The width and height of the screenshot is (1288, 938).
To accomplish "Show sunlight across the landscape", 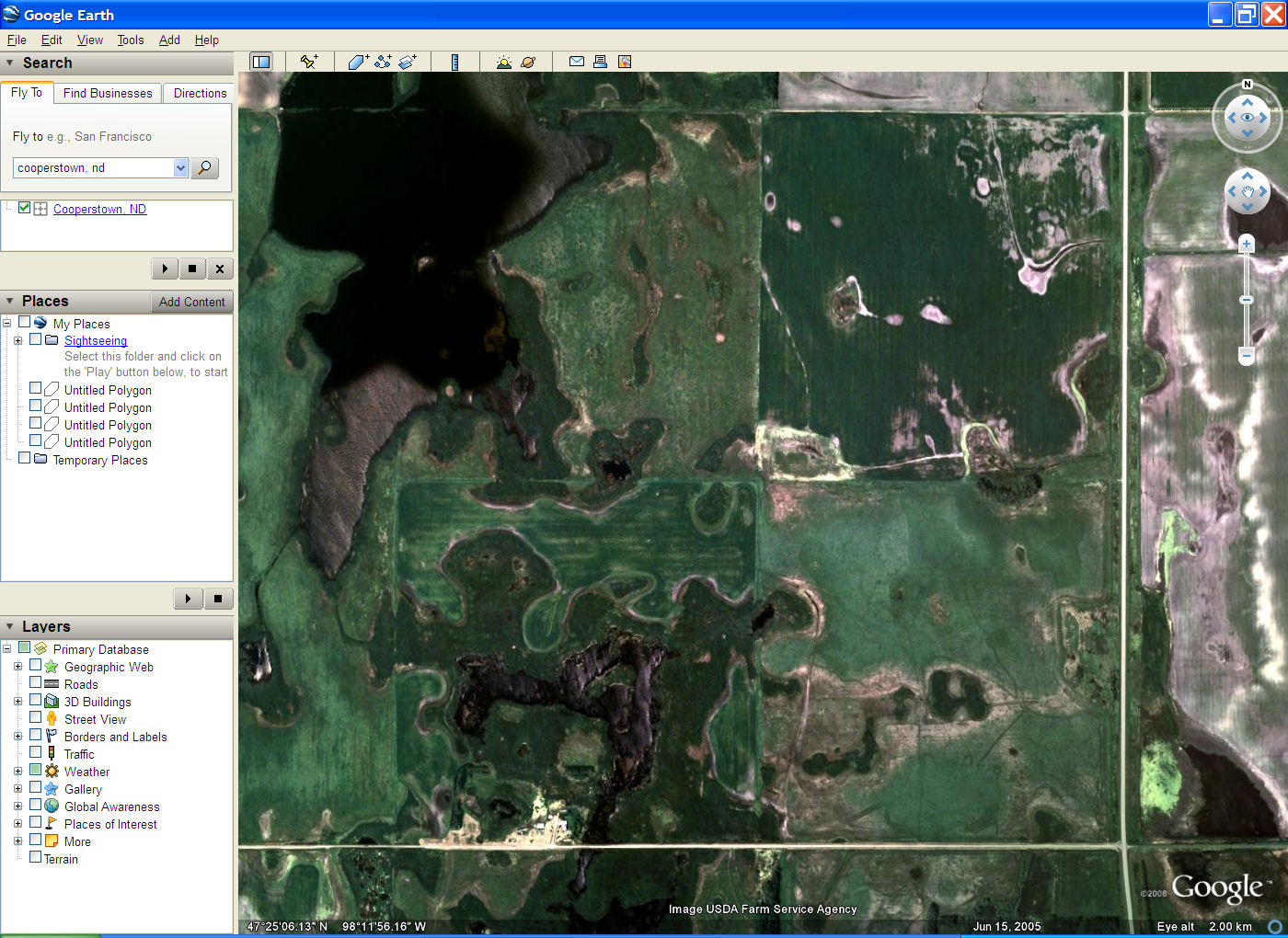I will (503, 62).
